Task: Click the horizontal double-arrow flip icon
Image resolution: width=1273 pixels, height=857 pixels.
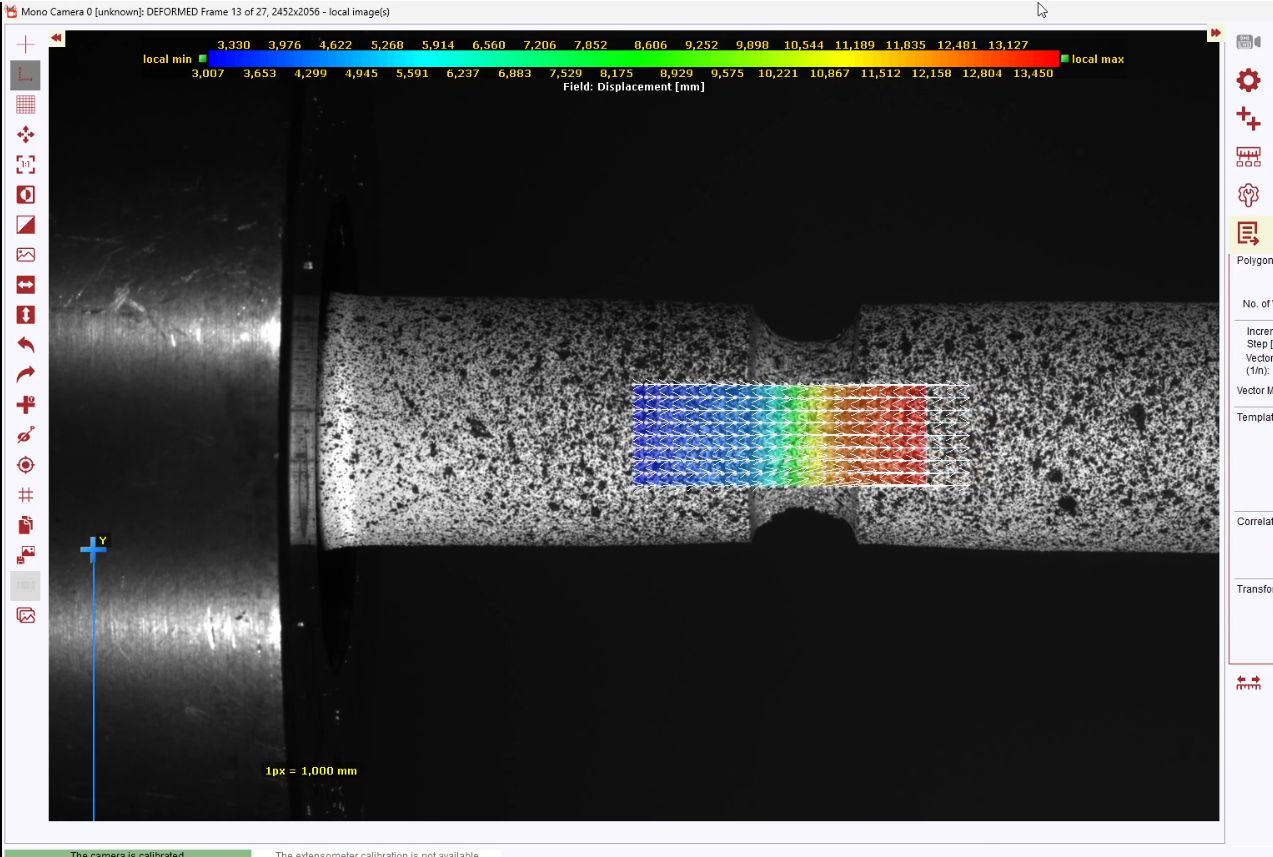Action: coord(26,285)
